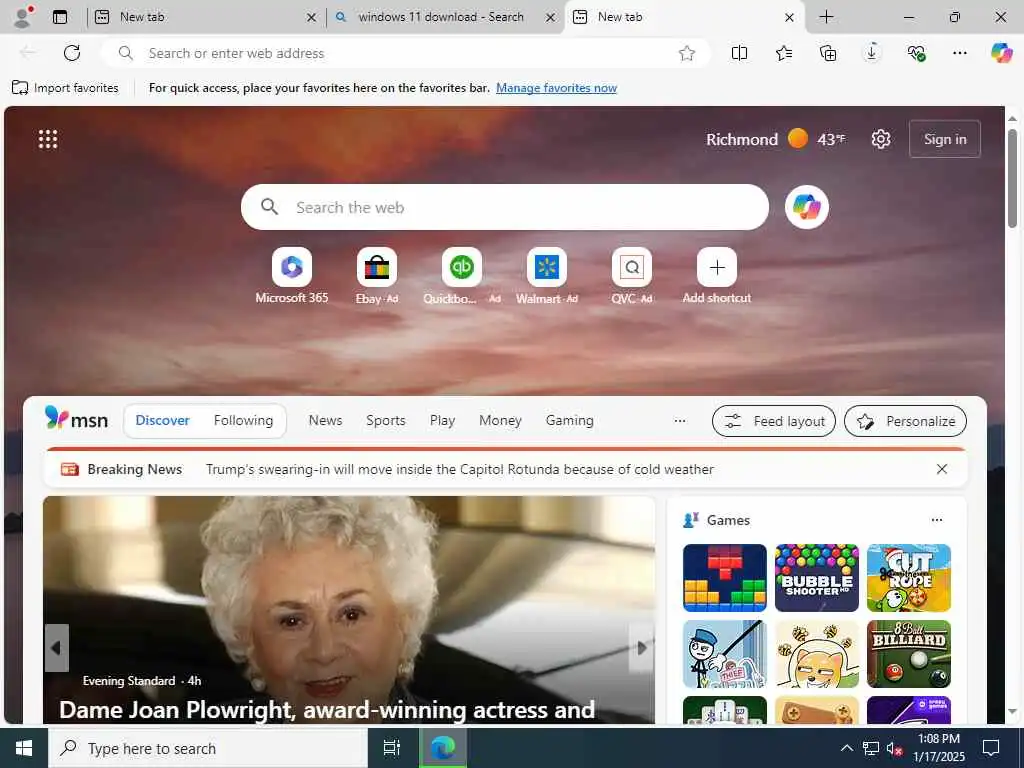
Task: Open the Money category
Action: tap(500, 421)
